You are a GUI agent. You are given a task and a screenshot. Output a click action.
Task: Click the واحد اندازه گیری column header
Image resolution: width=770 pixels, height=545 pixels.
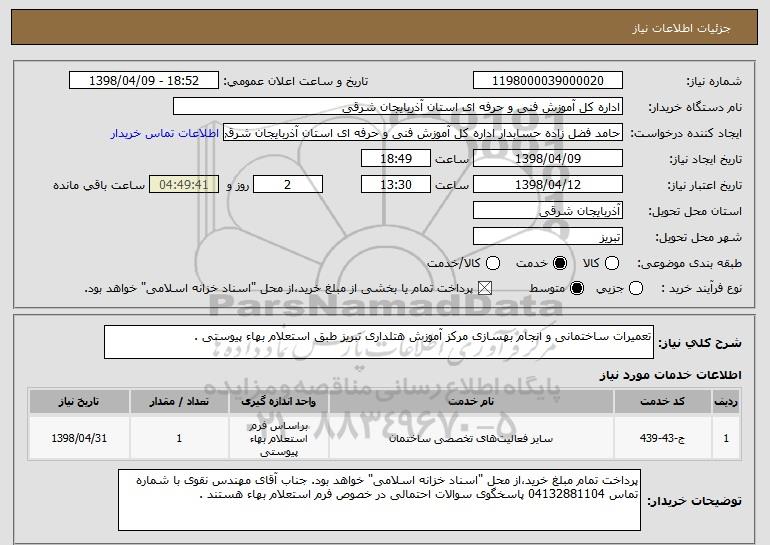(x=278, y=402)
